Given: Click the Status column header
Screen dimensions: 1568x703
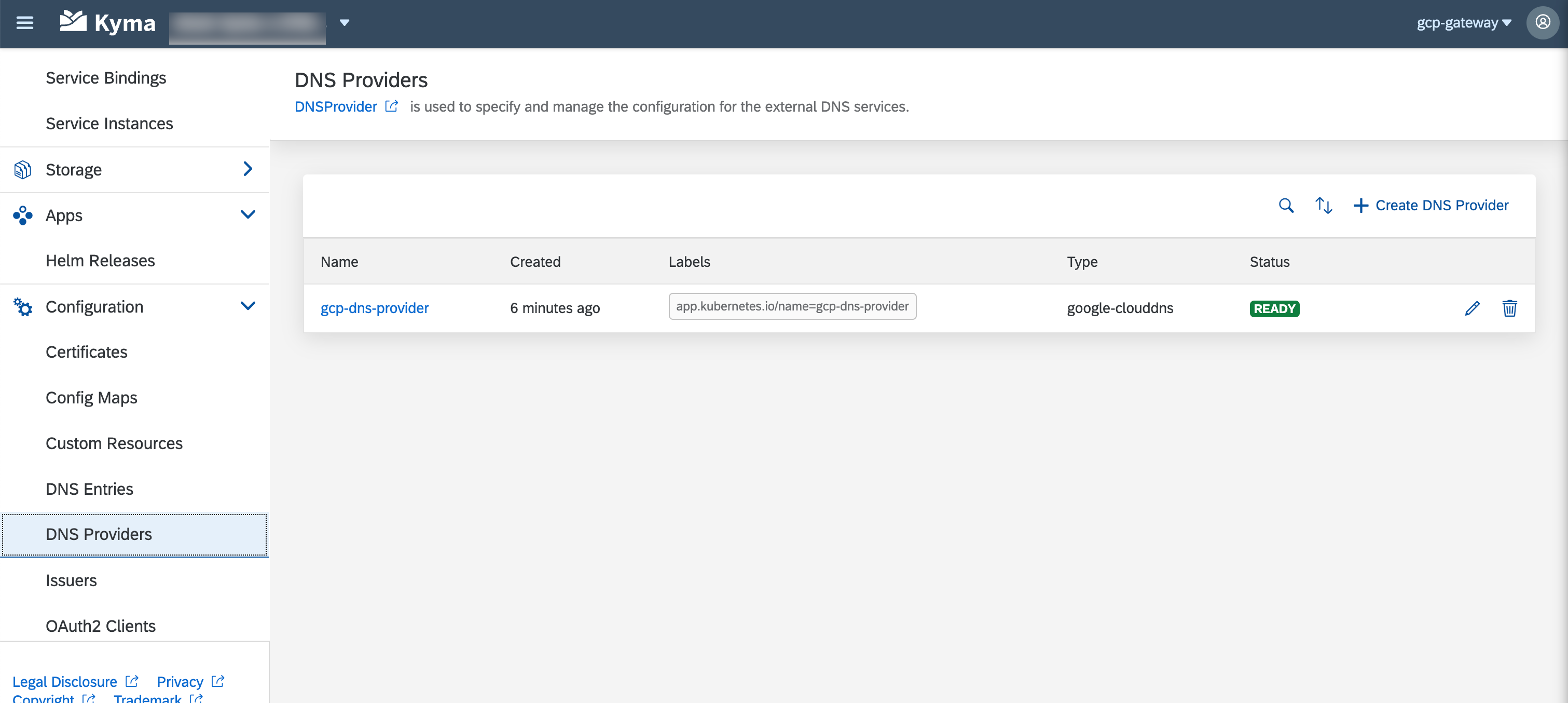Looking at the screenshot, I should [1270, 262].
